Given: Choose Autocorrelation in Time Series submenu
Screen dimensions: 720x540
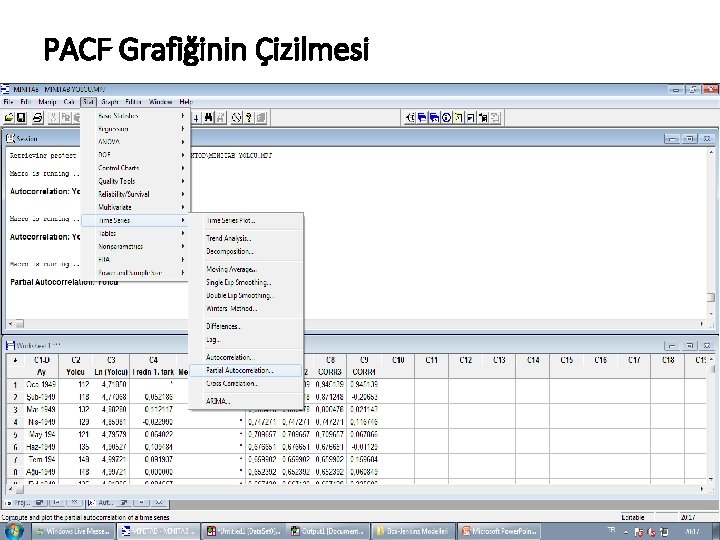Looking at the screenshot, I should point(246,357).
